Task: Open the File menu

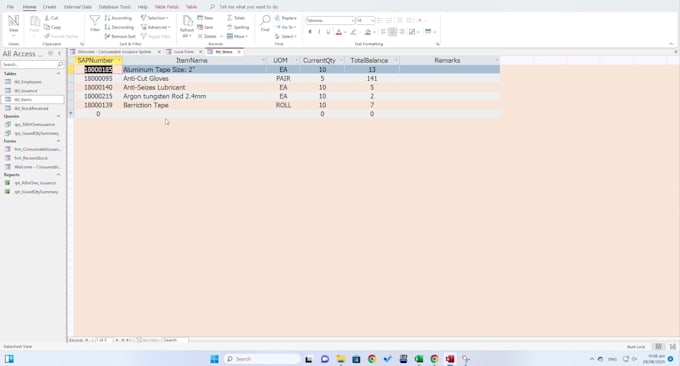Action: pyautogui.click(x=10, y=7)
